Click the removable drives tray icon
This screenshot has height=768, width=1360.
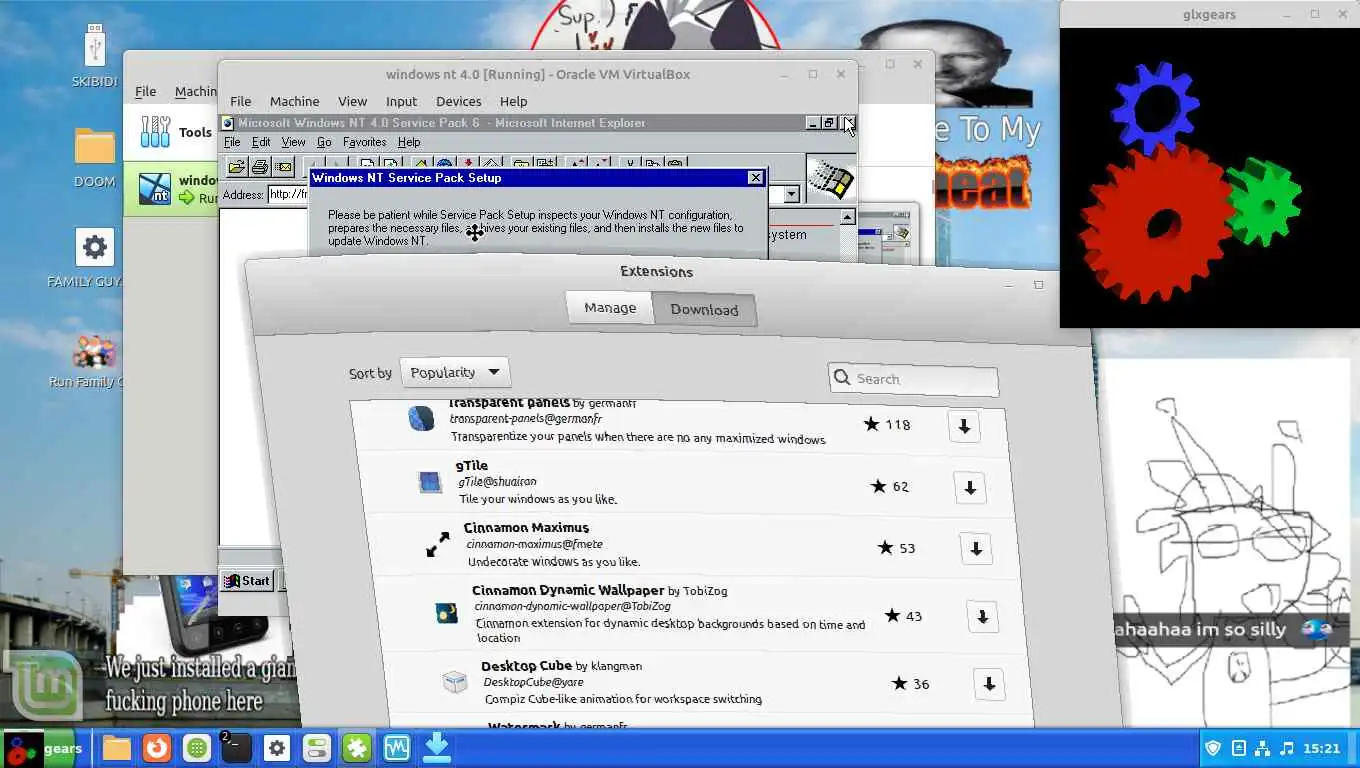pos(1238,748)
